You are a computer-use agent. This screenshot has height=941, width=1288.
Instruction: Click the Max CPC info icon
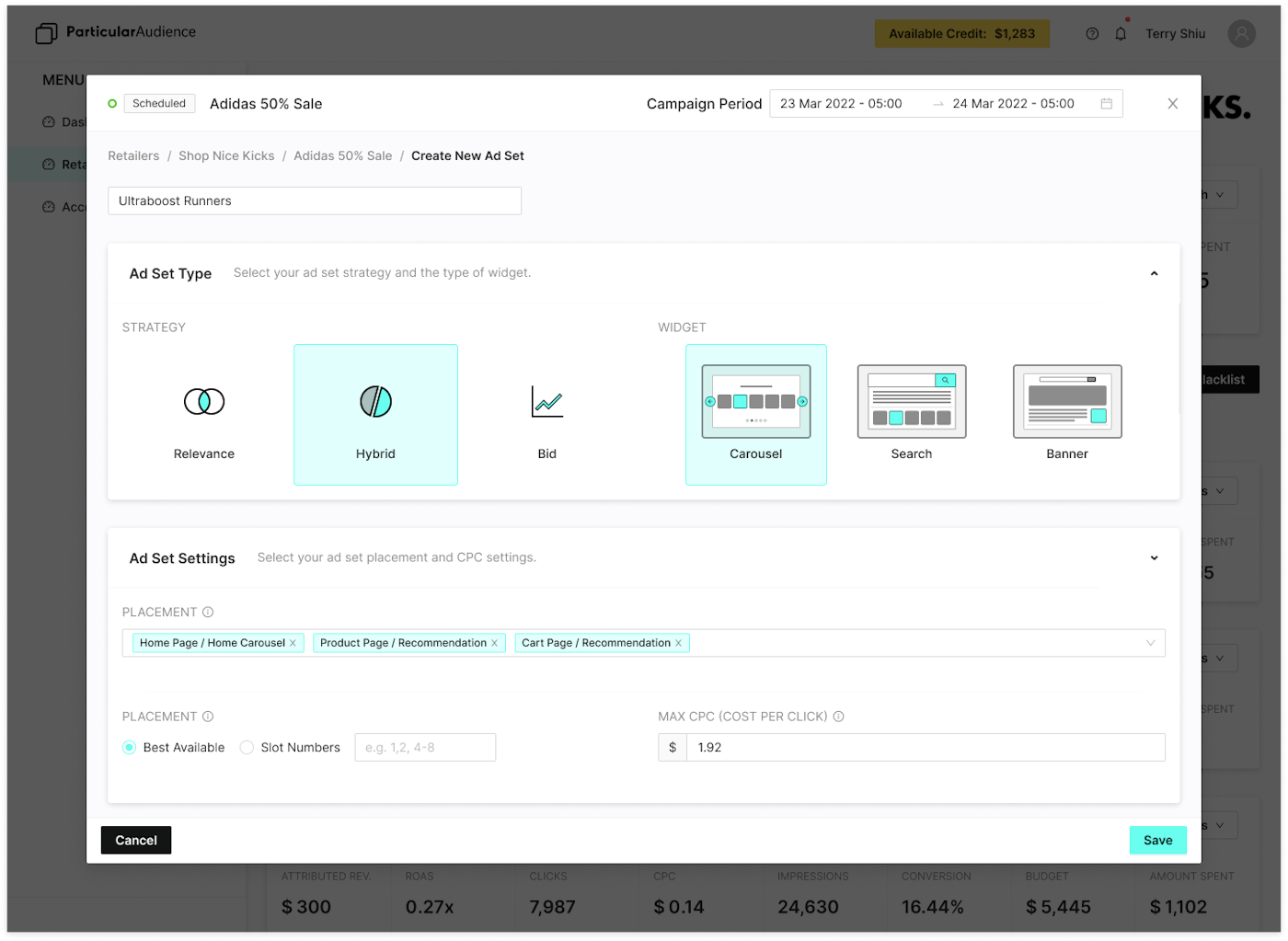838,717
